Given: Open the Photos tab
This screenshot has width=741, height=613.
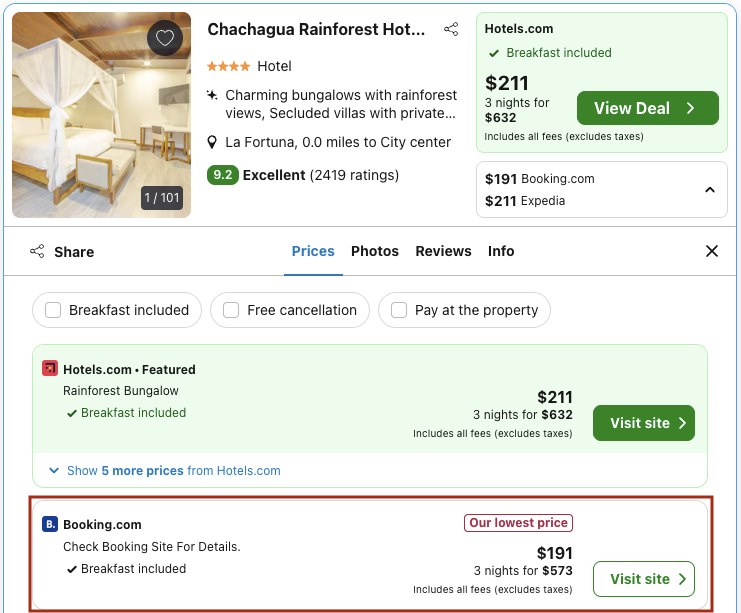Looking at the screenshot, I should 375,251.
